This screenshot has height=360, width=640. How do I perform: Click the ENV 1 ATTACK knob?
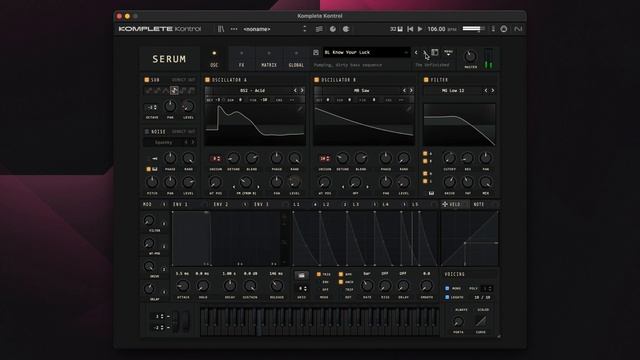(x=183, y=286)
